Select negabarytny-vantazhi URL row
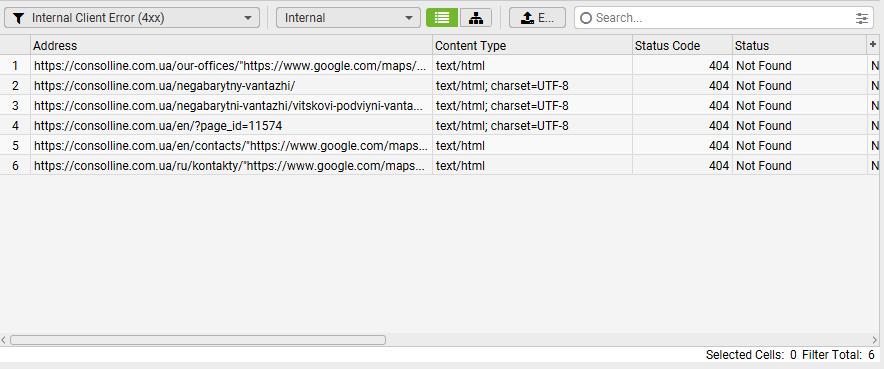 coord(440,86)
